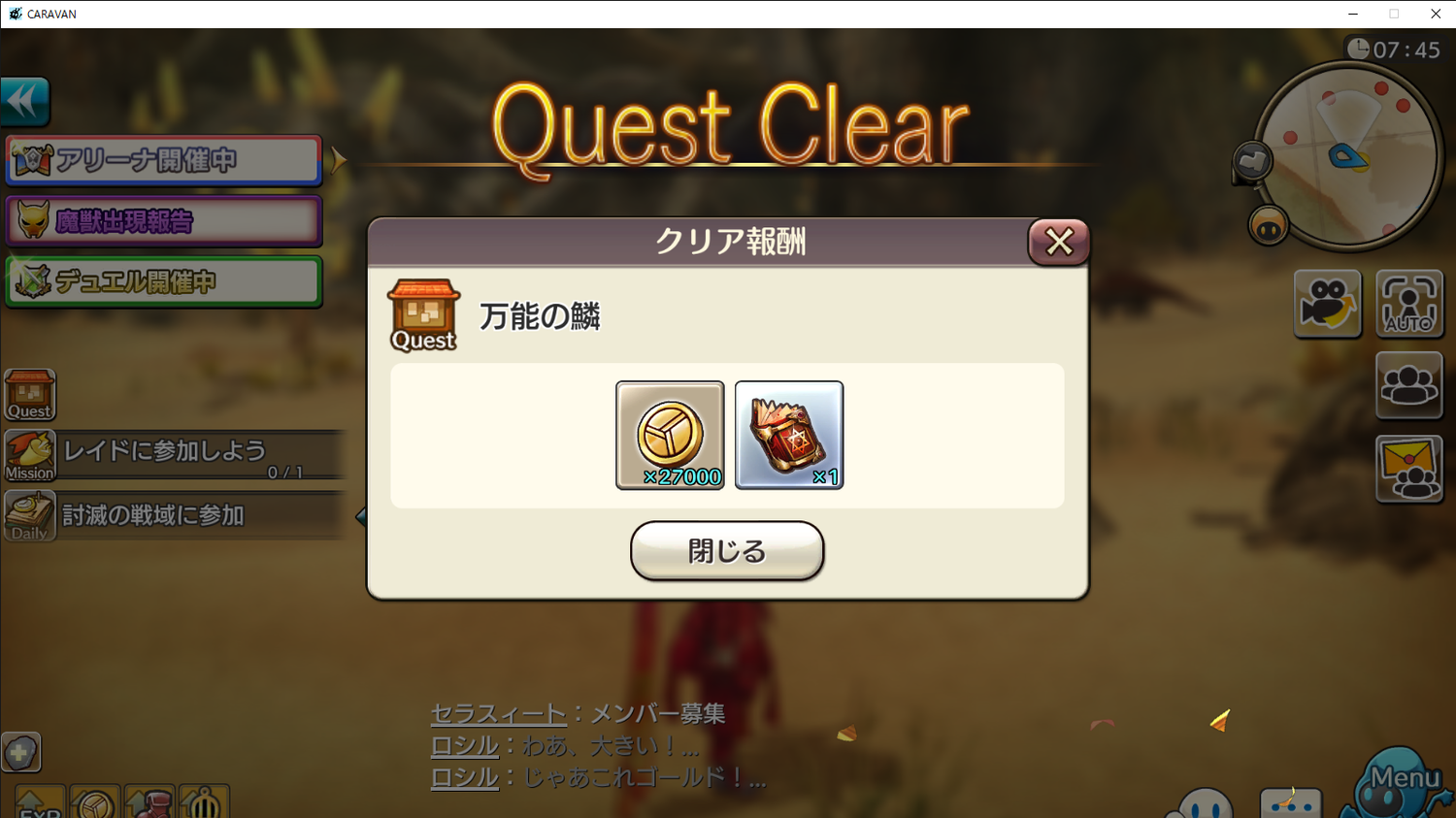The width and height of the screenshot is (1456, 818).
Task: Open the Quest icon in left sidebar
Action: [x=30, y=395]
